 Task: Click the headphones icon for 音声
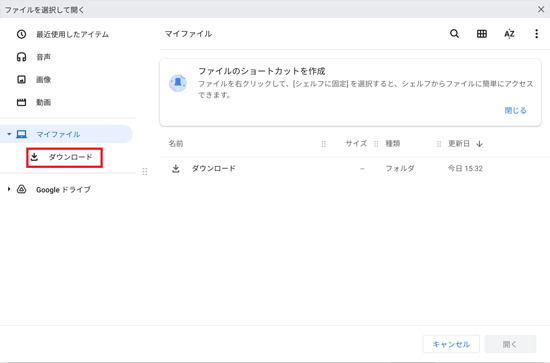tap(21, 57)
